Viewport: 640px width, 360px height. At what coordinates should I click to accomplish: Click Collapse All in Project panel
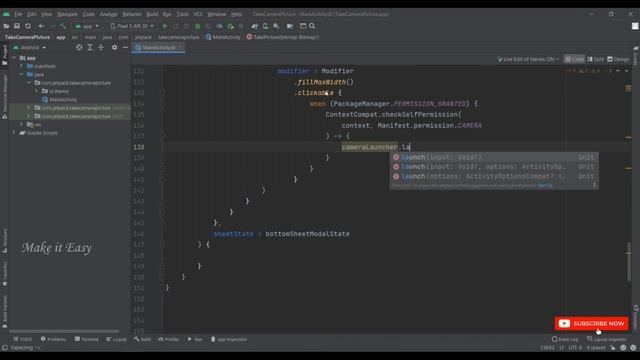click(x=101, y=47)
